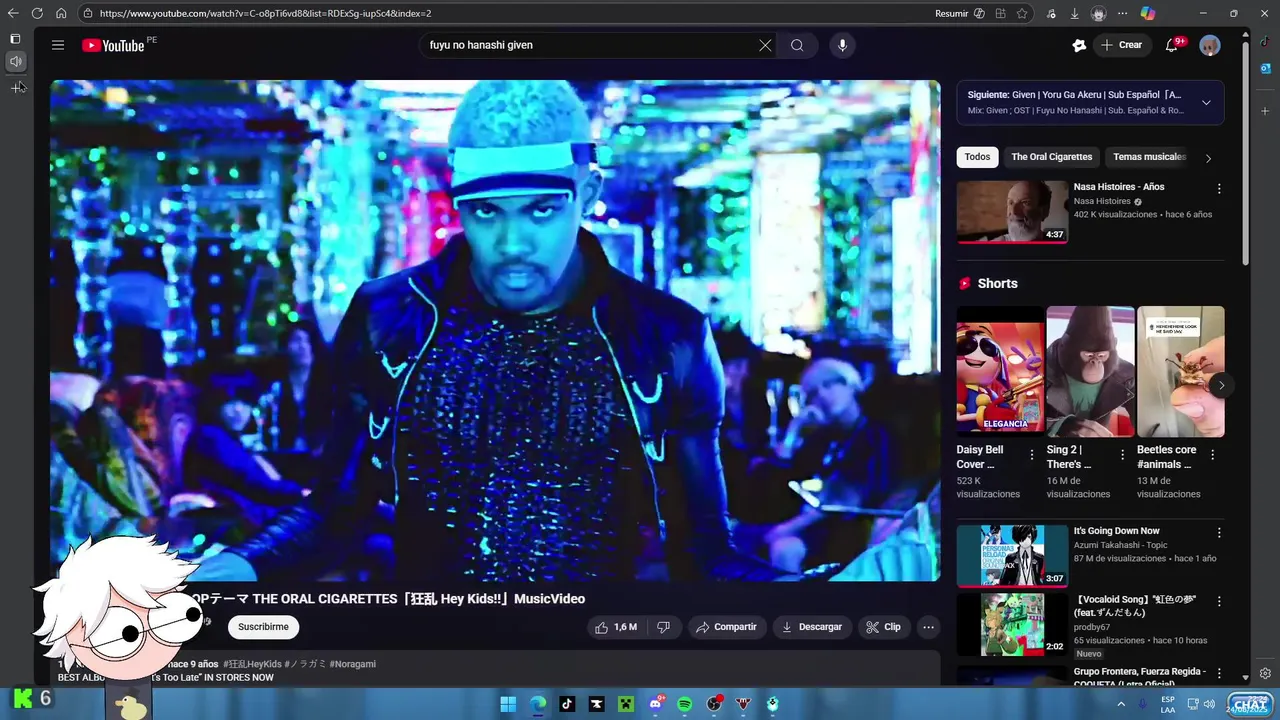The width and height of the screenshot is (1280, 720).
Task: Open more actions ellipsis below video
Action: tap(928, 627)
